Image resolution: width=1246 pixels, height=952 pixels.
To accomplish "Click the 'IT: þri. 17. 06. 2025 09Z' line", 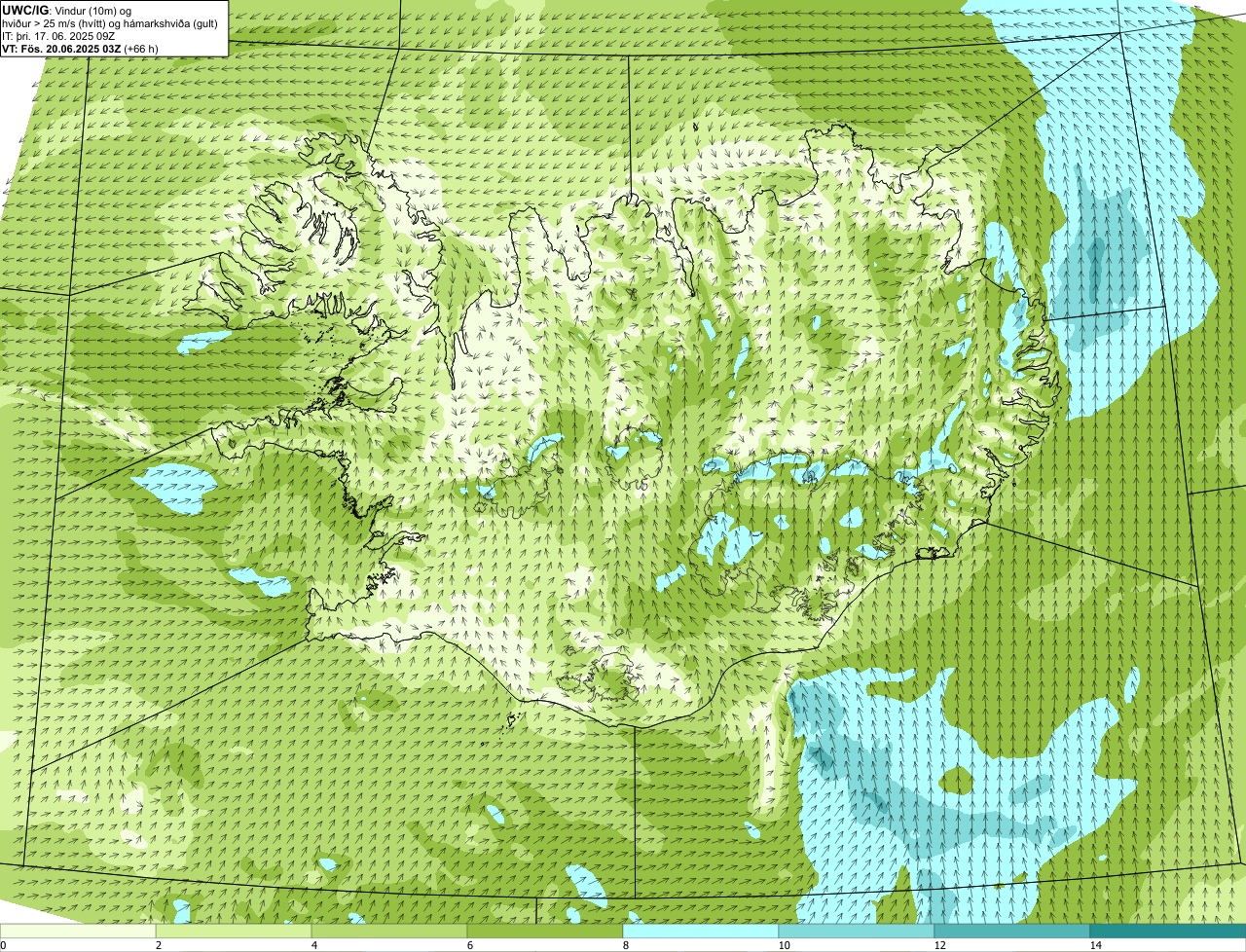I will (59, 36).
